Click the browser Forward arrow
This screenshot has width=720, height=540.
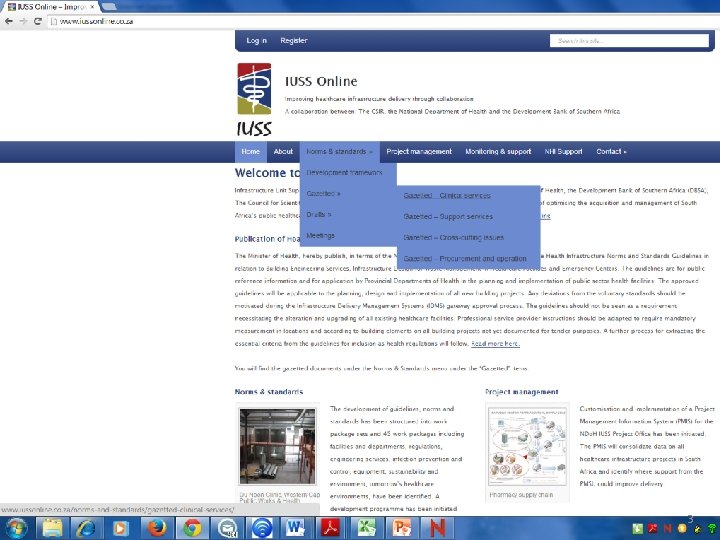click(x=23, y=21)
